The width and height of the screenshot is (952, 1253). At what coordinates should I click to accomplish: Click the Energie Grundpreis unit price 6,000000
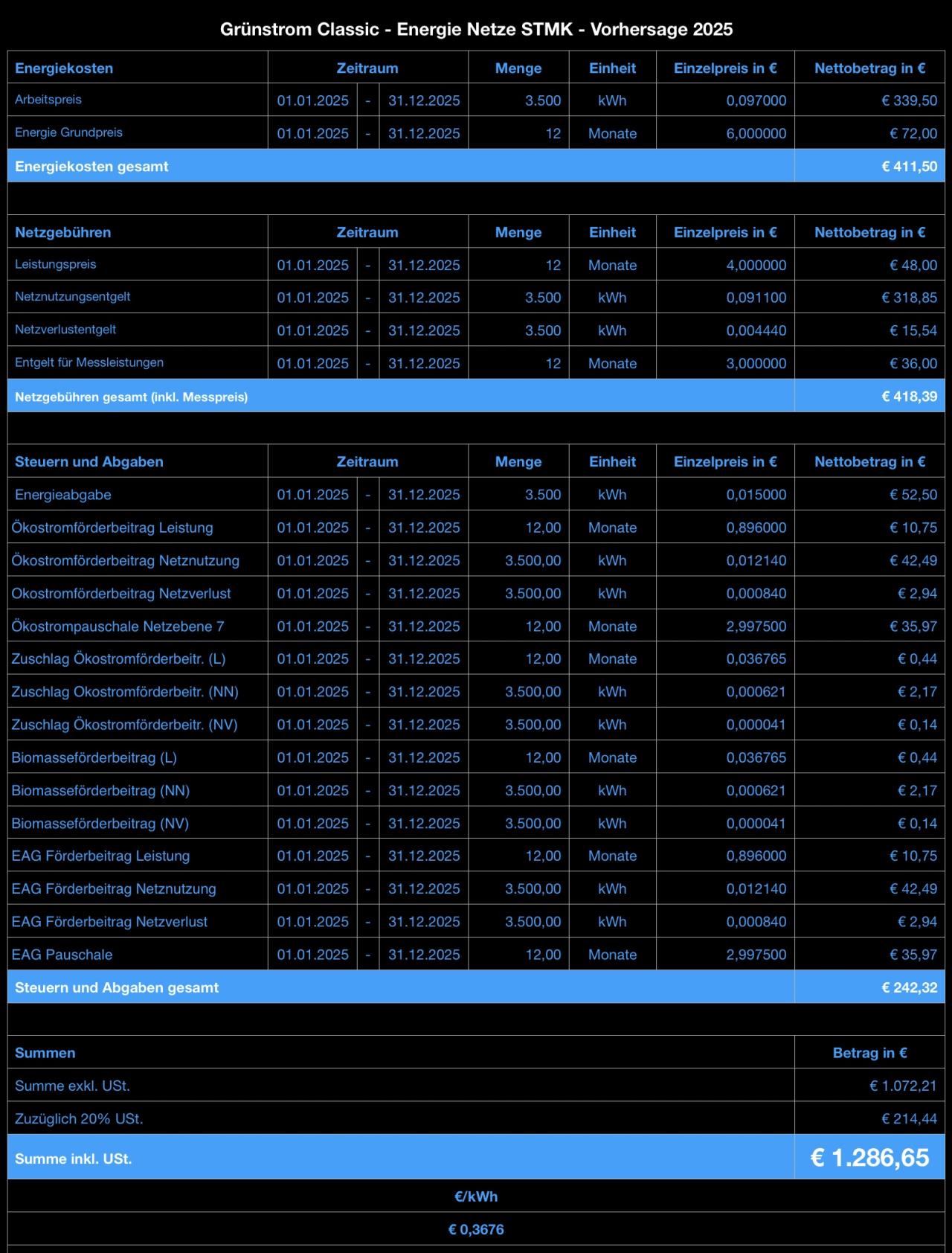756,134
